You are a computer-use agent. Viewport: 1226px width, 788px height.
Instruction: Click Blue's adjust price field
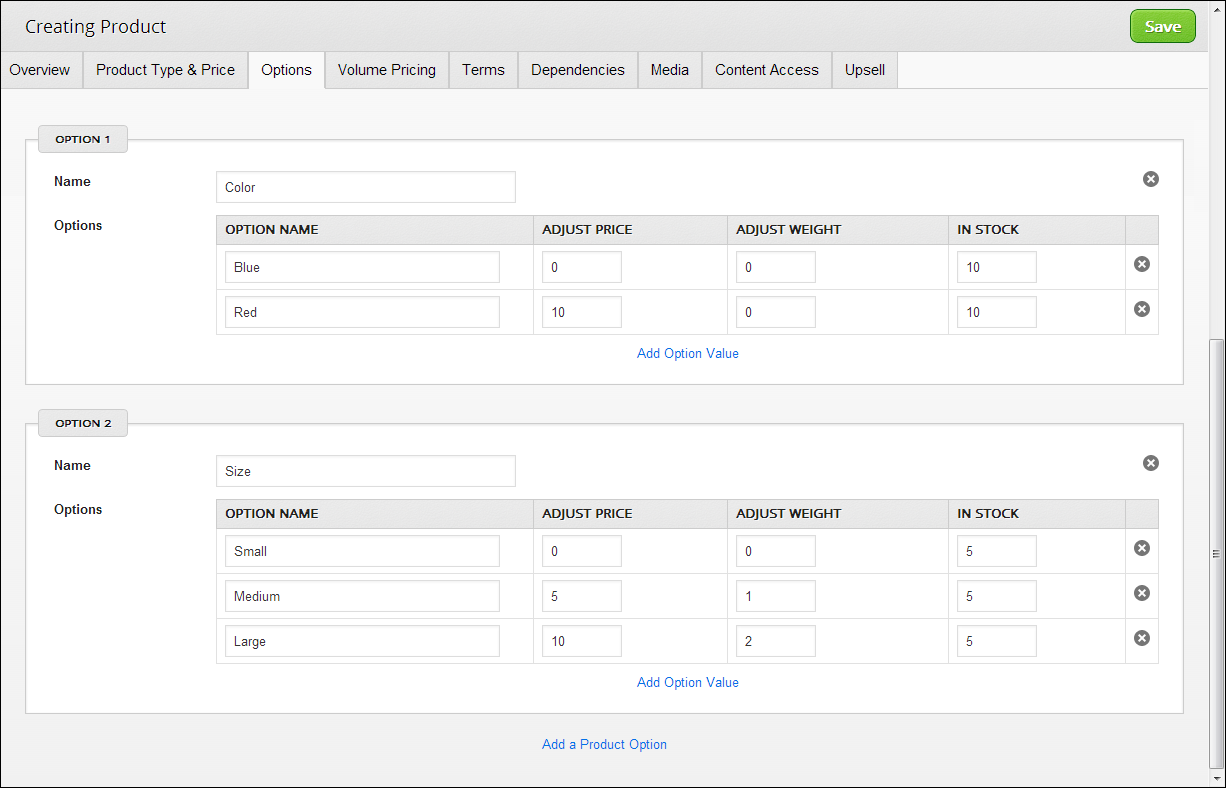[582, 267]
